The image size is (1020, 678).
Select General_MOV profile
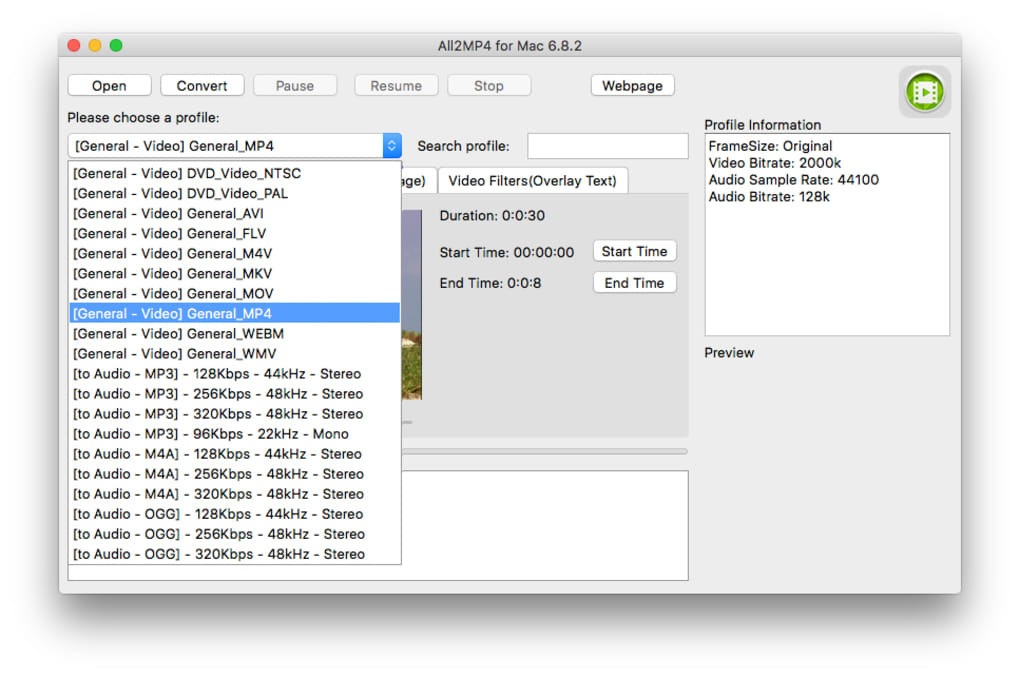click(234, 293)
